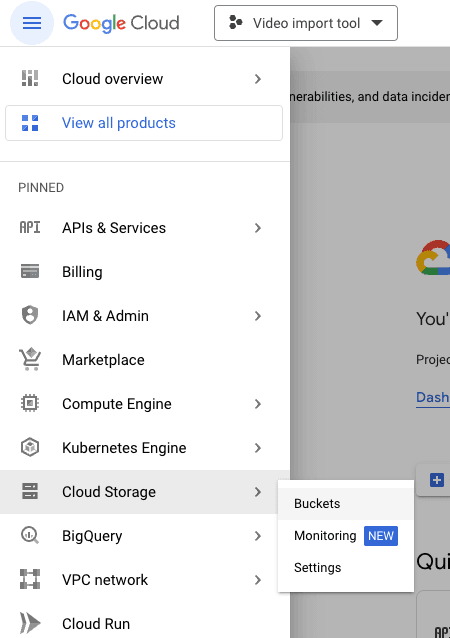
Task: Expand the APIs & Services chevron
Action: [x=258, y=228]
